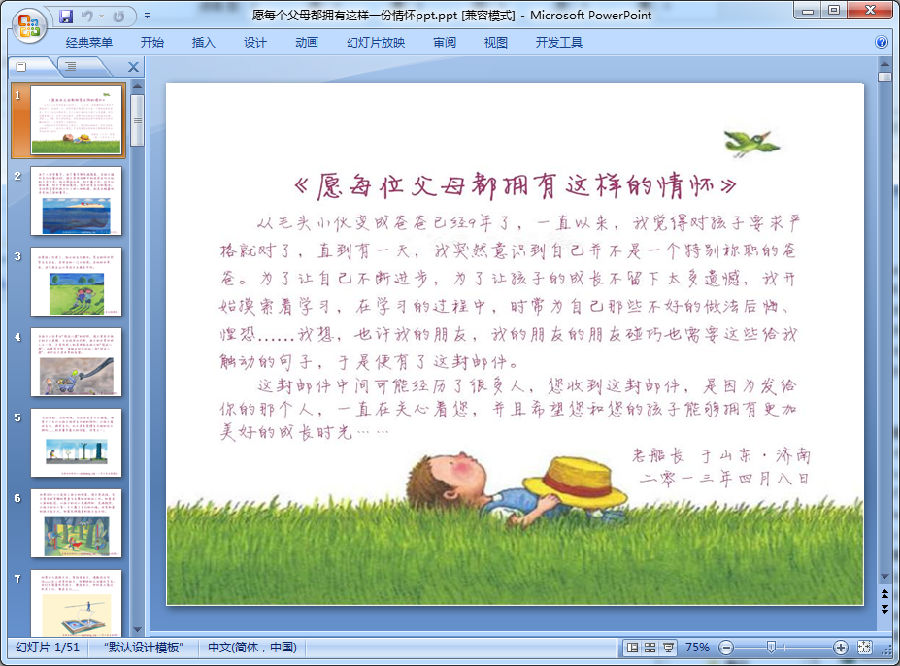
Task: Select slide 5 thumbnail
Action: [x=76, y=443]
